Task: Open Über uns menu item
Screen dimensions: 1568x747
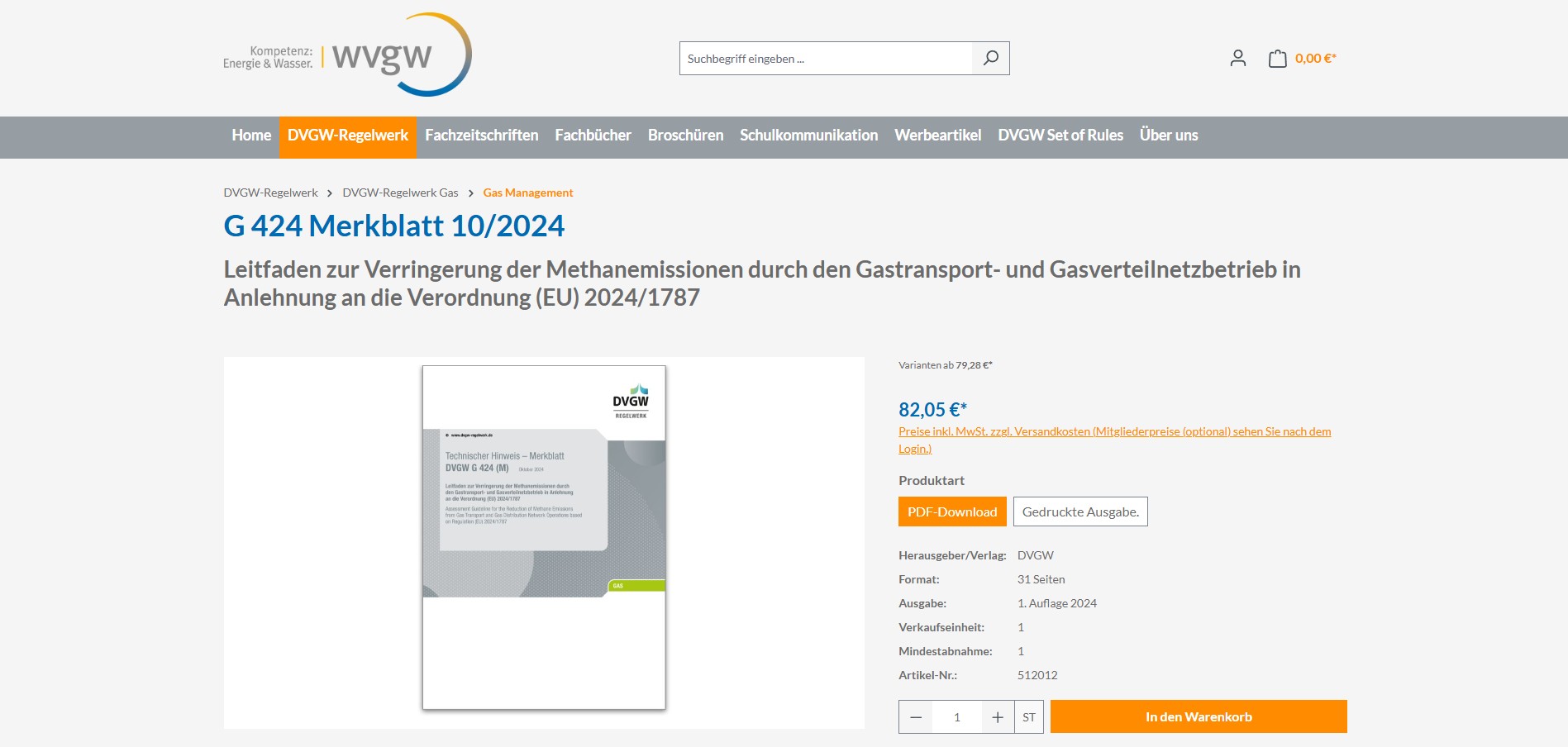Action: 1169,136
